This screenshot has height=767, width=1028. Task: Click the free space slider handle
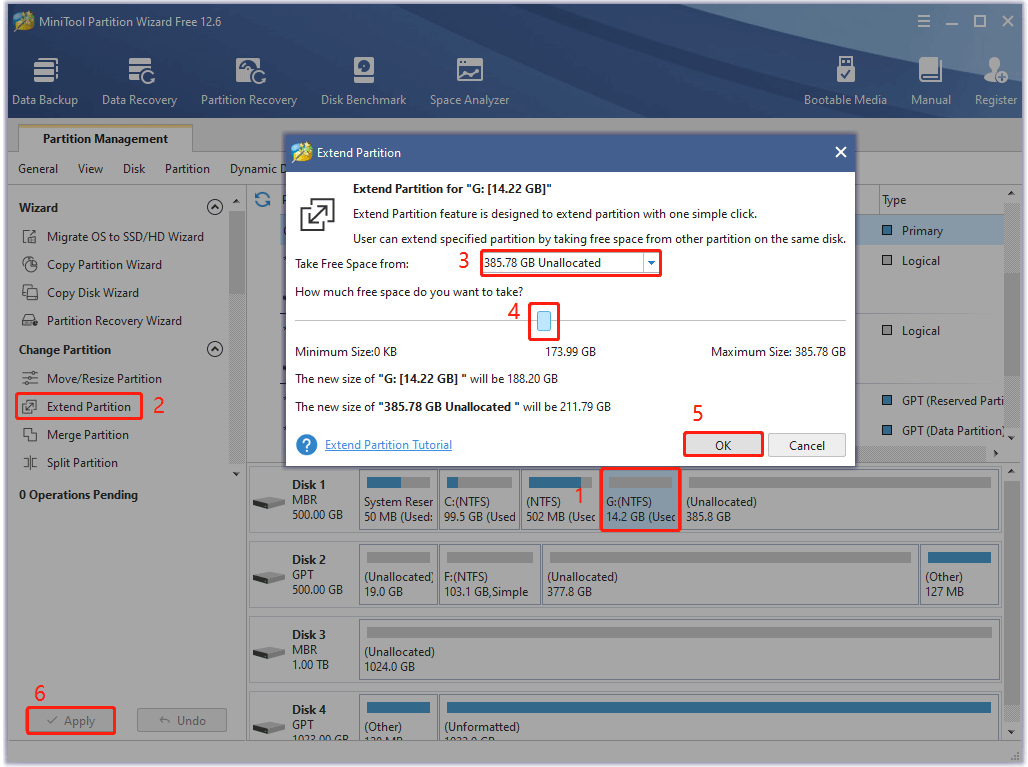[544, 321]
